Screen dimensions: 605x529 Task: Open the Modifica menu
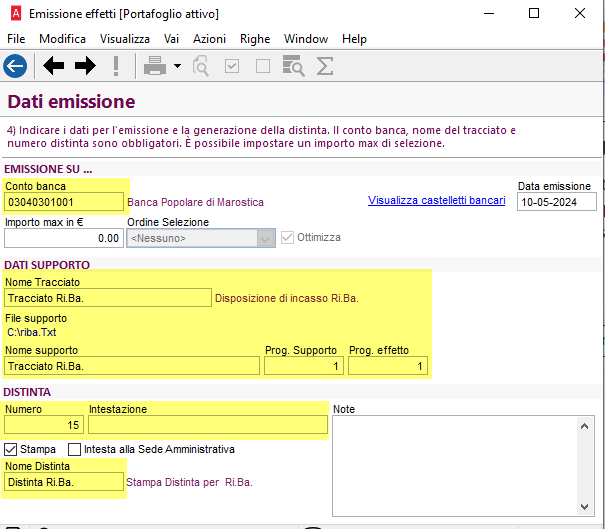pyautogui.click(x=62, y=39)
